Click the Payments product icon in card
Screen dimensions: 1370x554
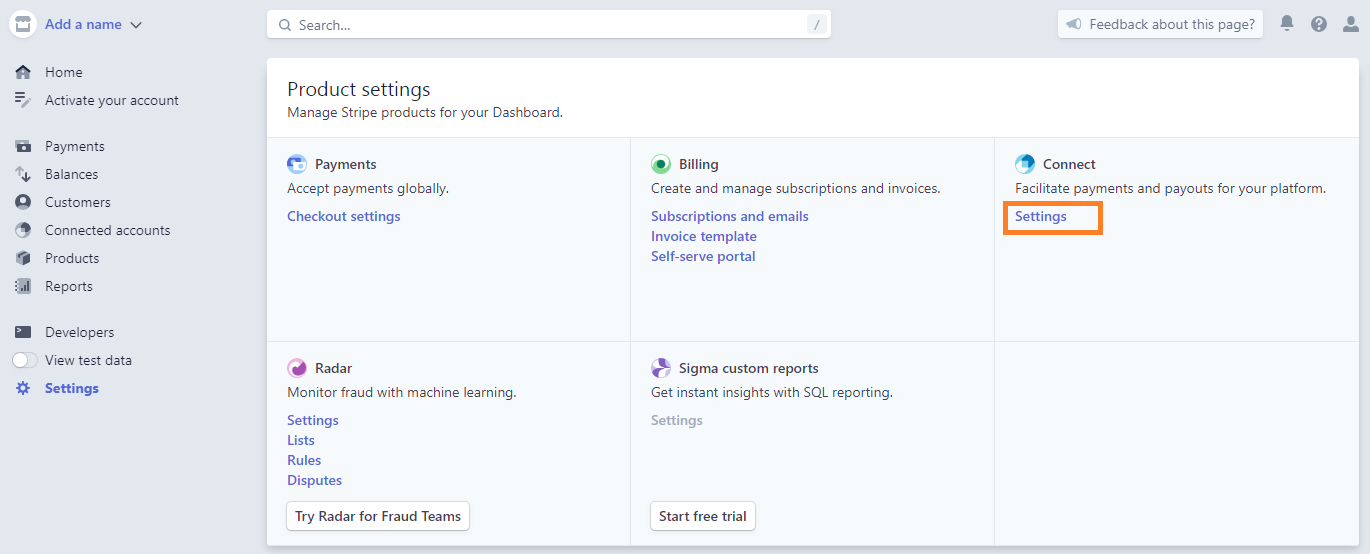(297, 164)
